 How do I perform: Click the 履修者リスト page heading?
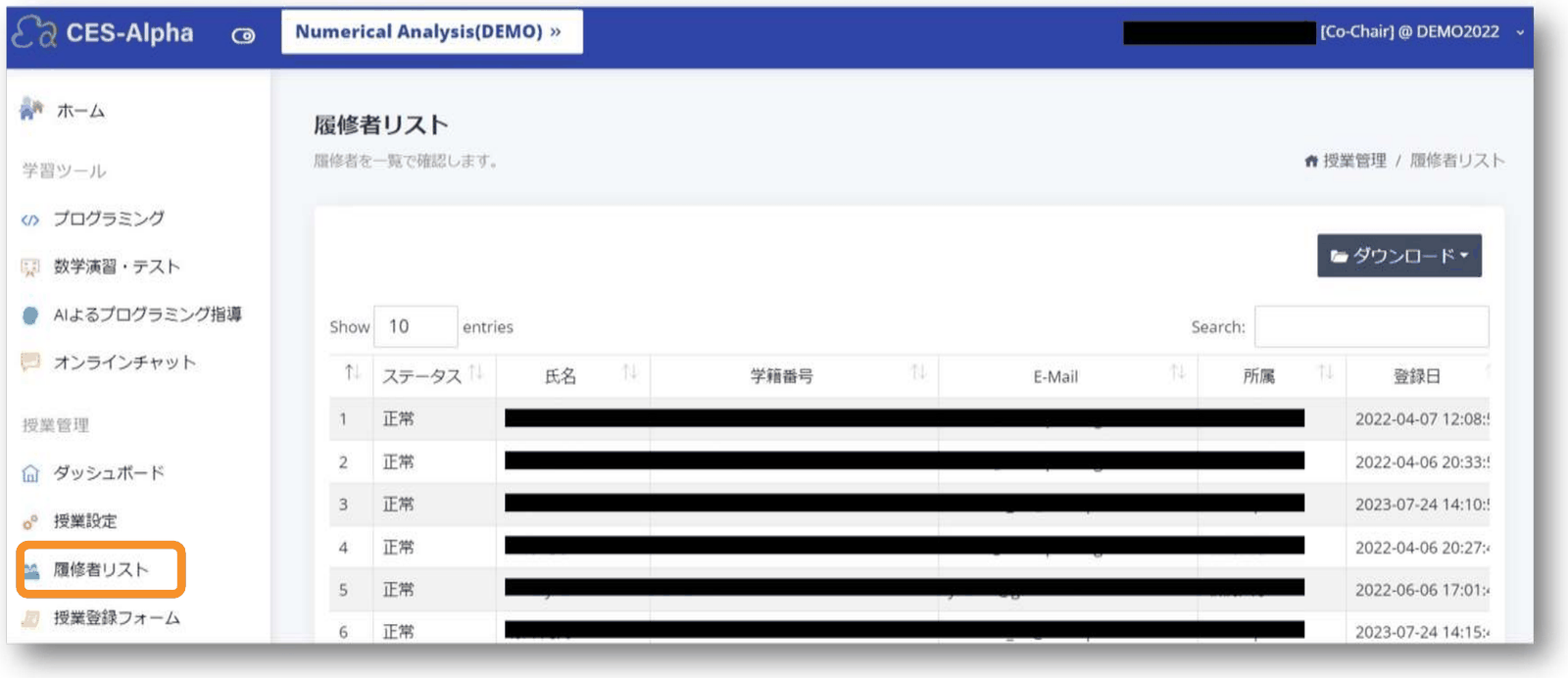click(380, 125)
